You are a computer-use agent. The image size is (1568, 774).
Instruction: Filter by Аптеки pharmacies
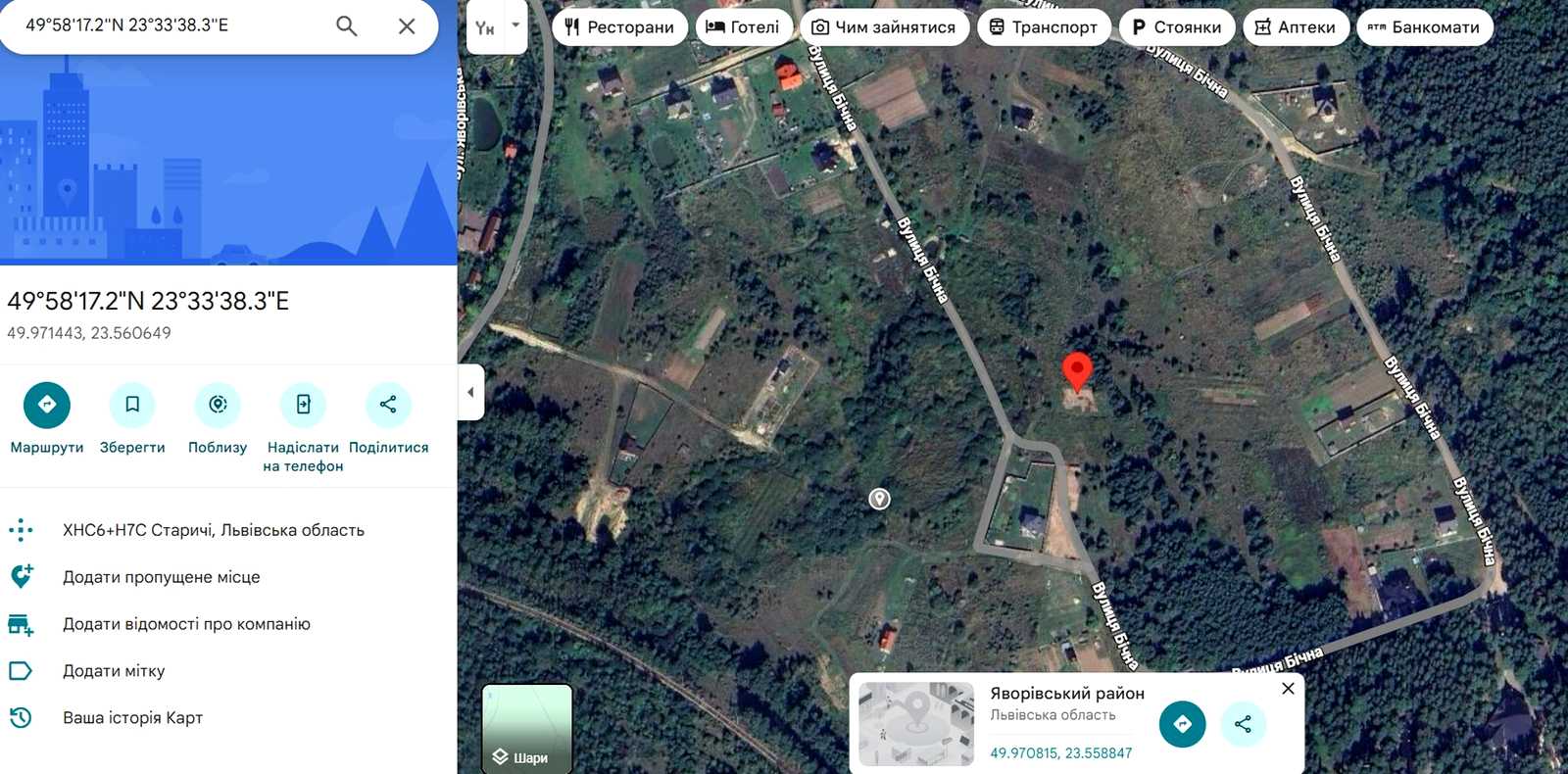1296,27
